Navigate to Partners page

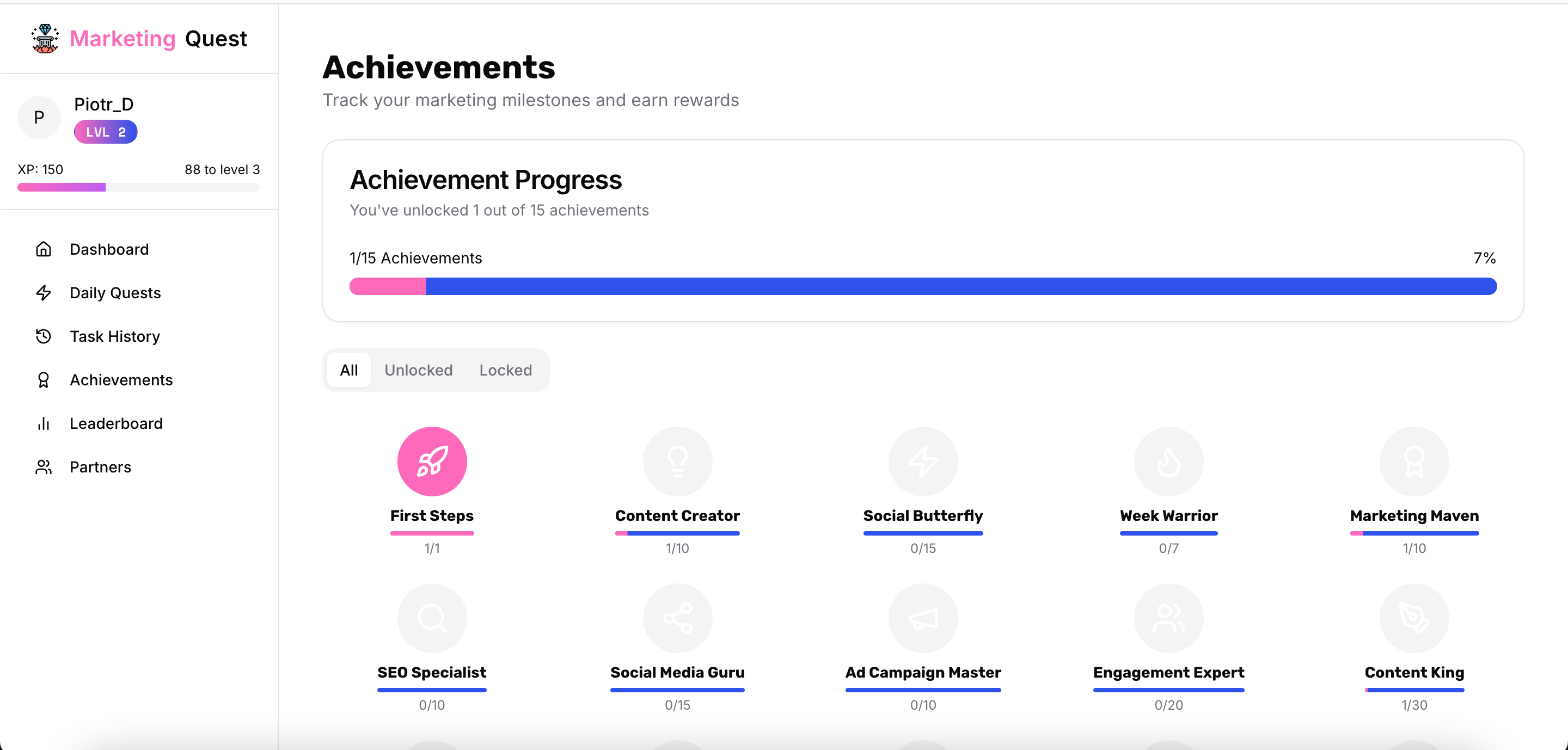coord(100,466)
